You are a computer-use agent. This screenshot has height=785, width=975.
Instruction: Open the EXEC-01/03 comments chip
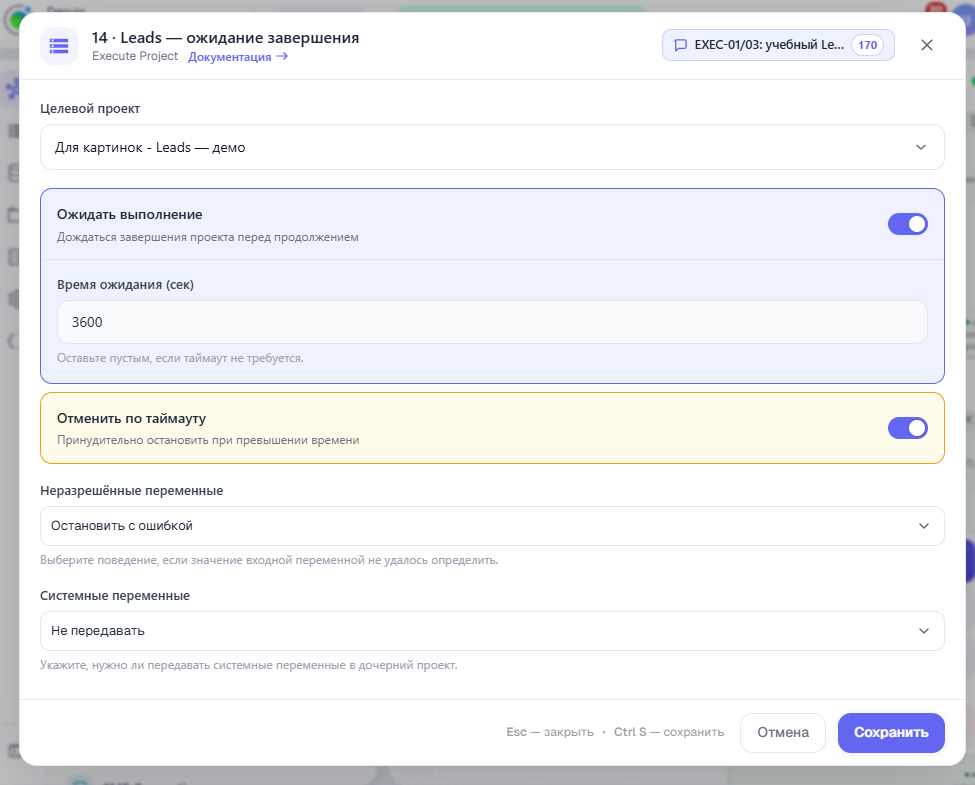coord(778,45)
